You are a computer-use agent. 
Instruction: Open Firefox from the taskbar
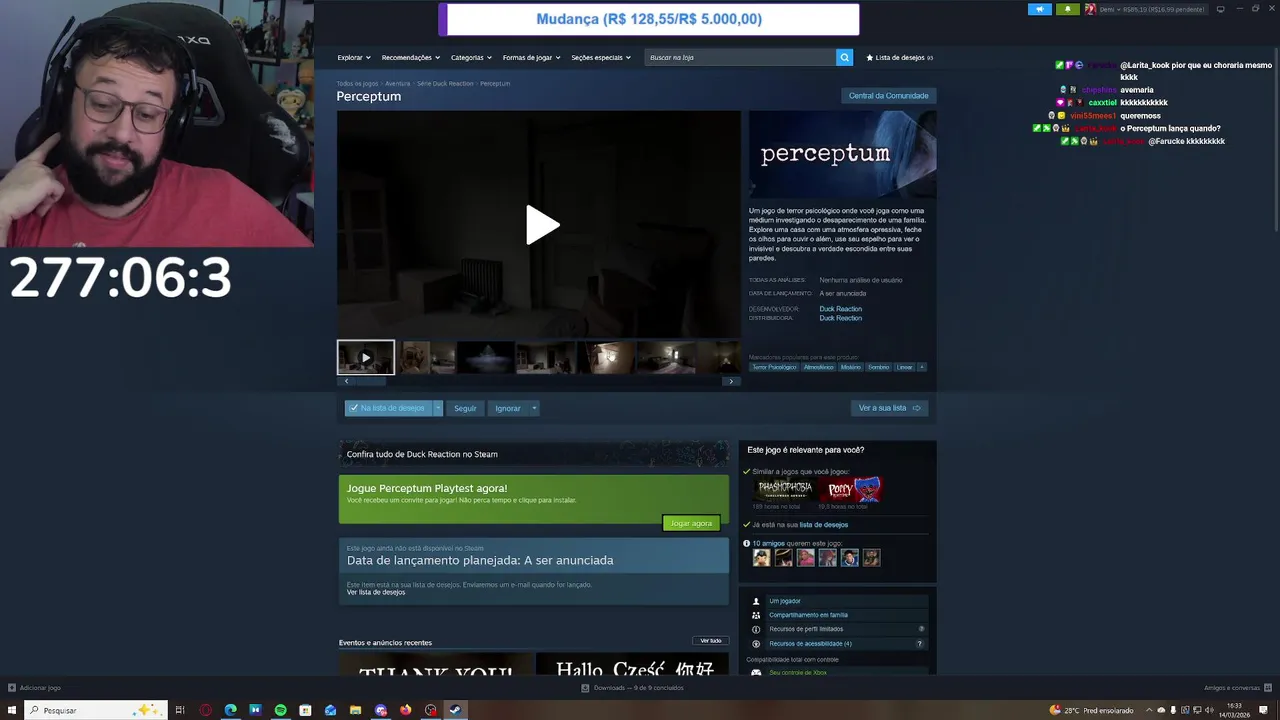click(x=405, y=710)
